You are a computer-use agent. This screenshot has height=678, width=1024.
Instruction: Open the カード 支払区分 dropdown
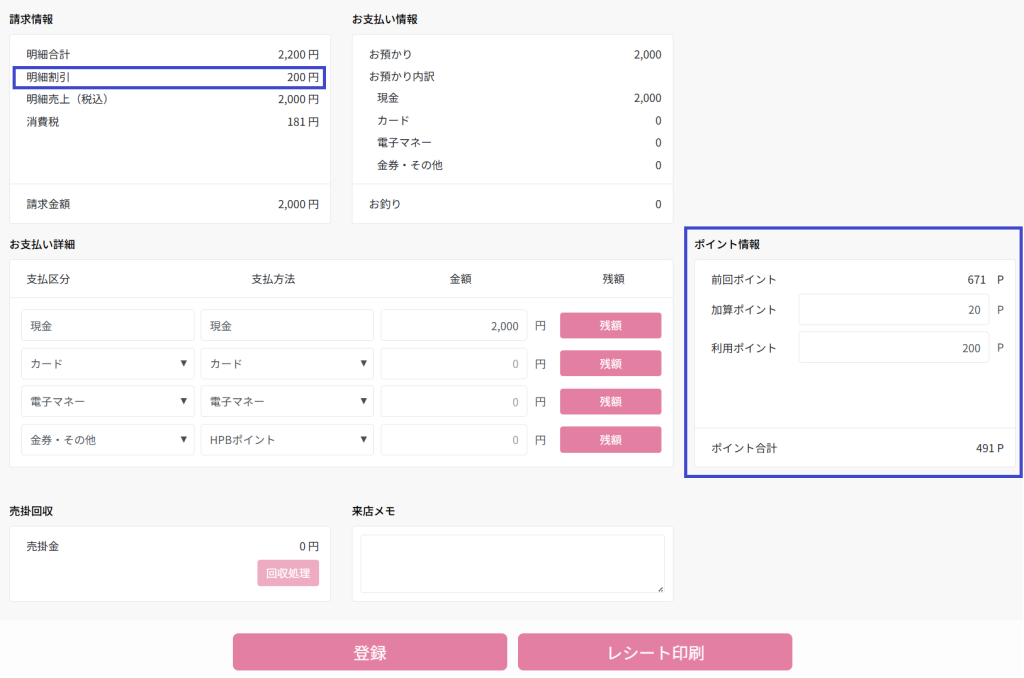[107, 364]
